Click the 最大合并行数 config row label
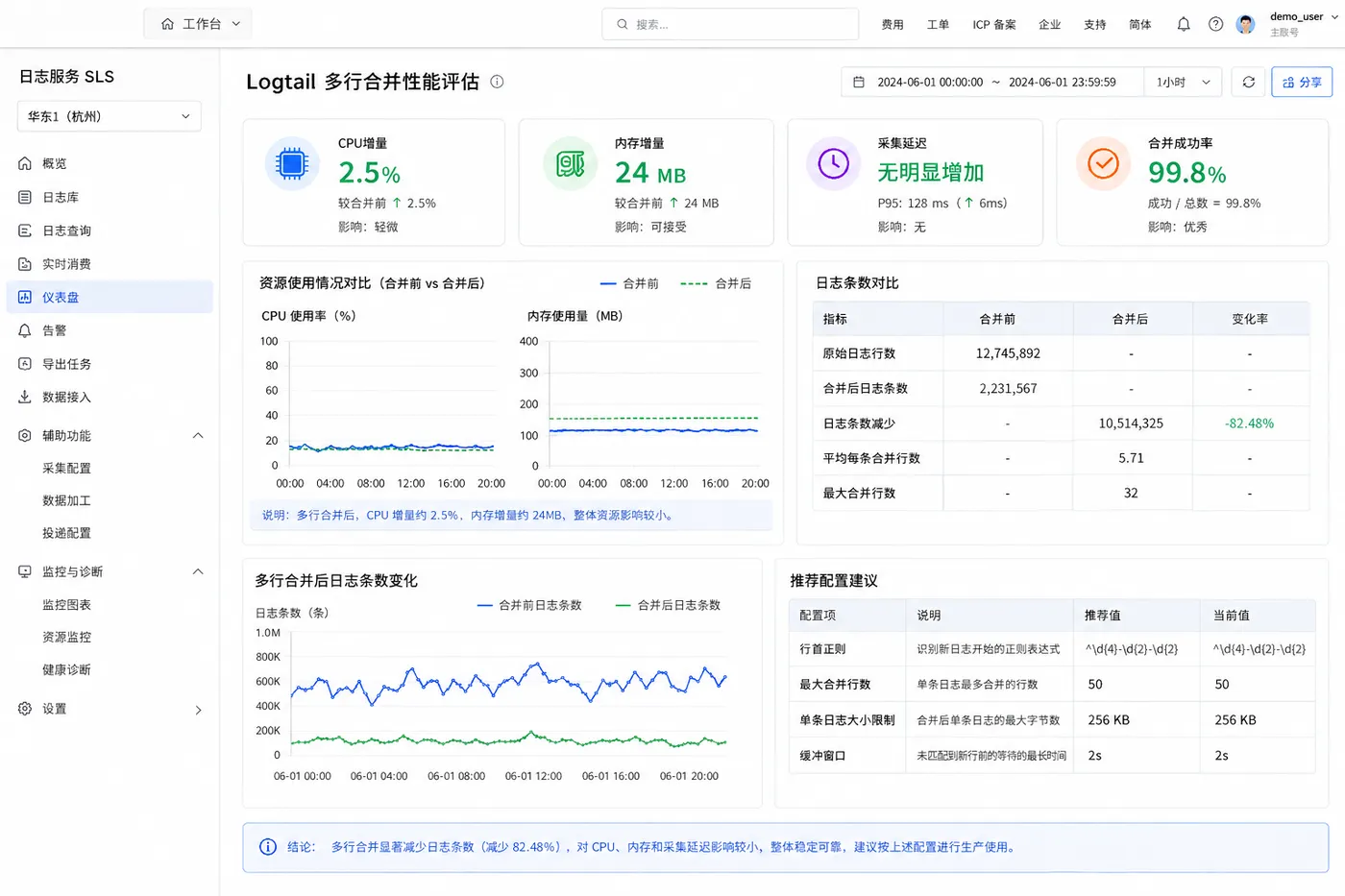This screenshot has width=1345, height=896. (x=835, y=685)
